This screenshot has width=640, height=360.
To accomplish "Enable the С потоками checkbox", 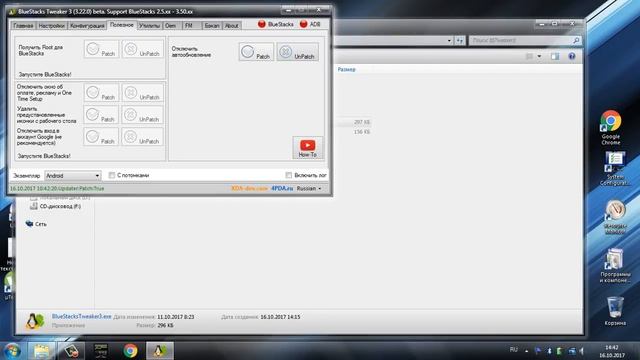I will coord(111,175).
